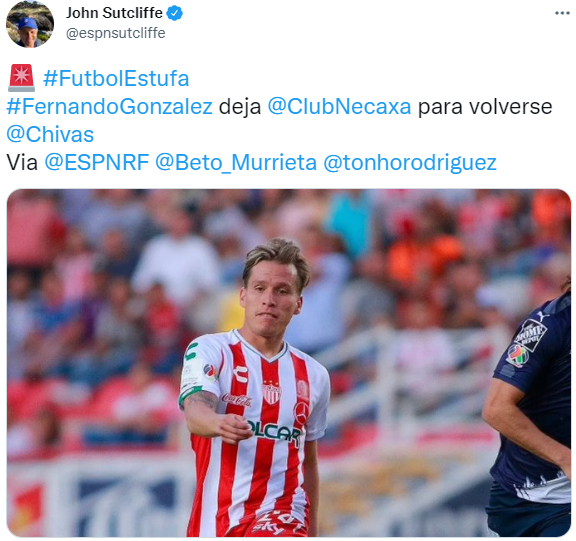Click the word 'Via' in tweet
This screenshot has width=576, height=541.
pos(22,162)
